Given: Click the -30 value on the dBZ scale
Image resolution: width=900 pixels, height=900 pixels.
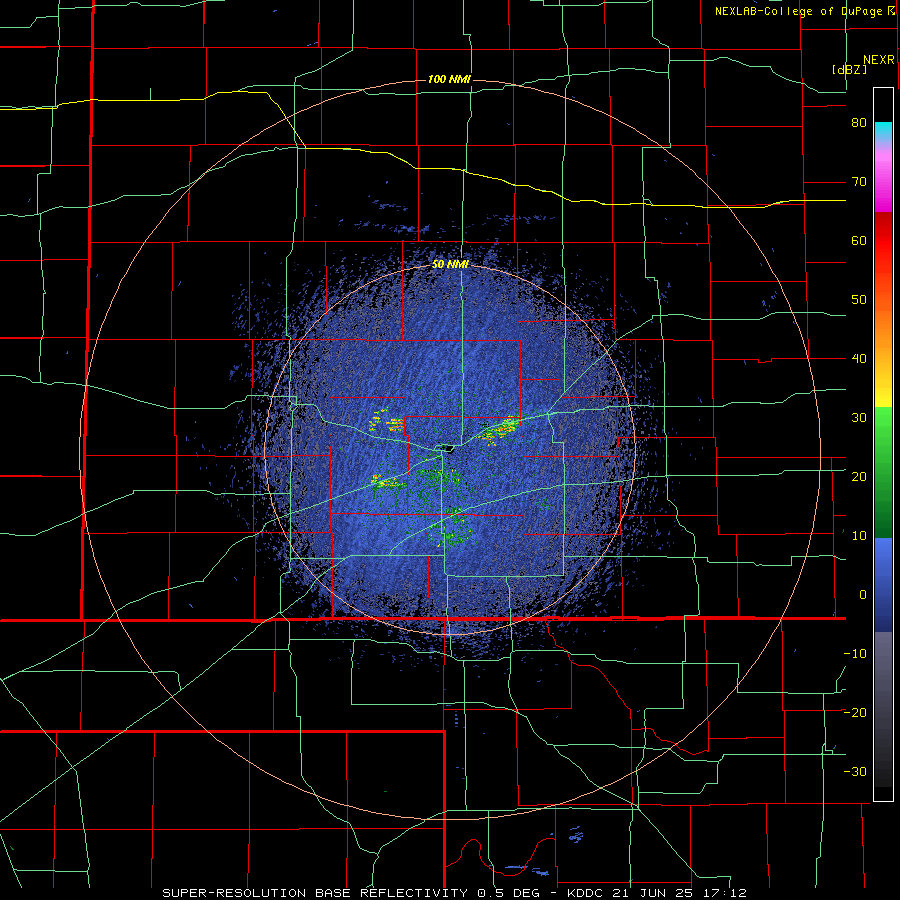Looking at the screenshot, I should tap(855, 771).
